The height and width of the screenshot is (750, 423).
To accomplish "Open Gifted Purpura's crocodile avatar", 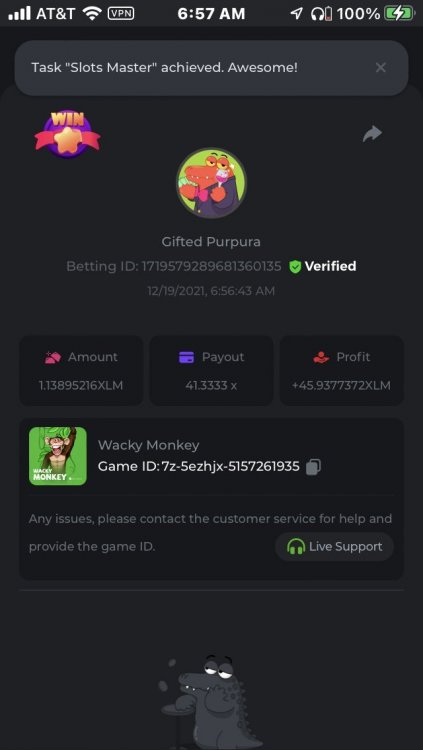I will [211, 183].
